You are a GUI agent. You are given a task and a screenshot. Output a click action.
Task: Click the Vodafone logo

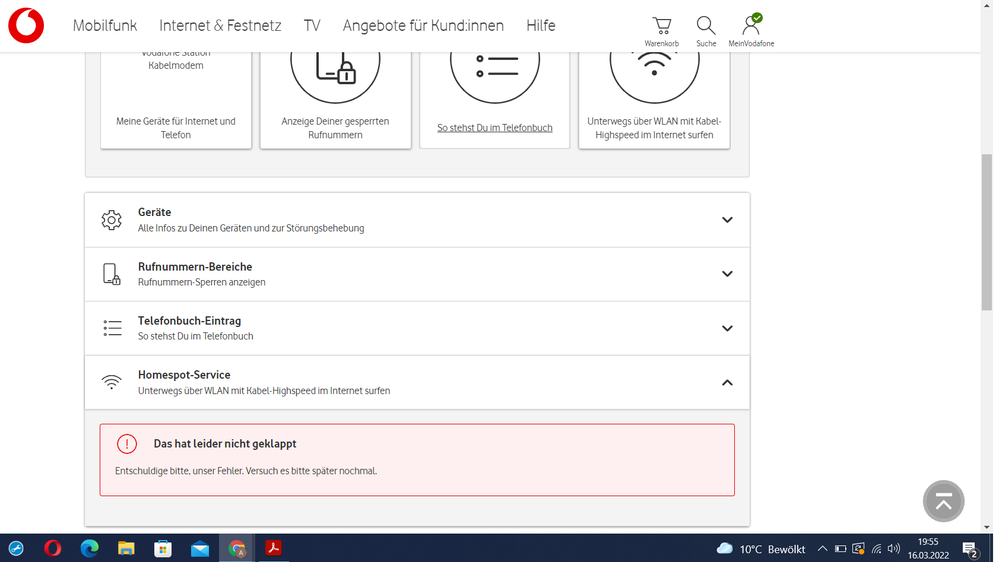pyautogui.click(x=26, y=25)
